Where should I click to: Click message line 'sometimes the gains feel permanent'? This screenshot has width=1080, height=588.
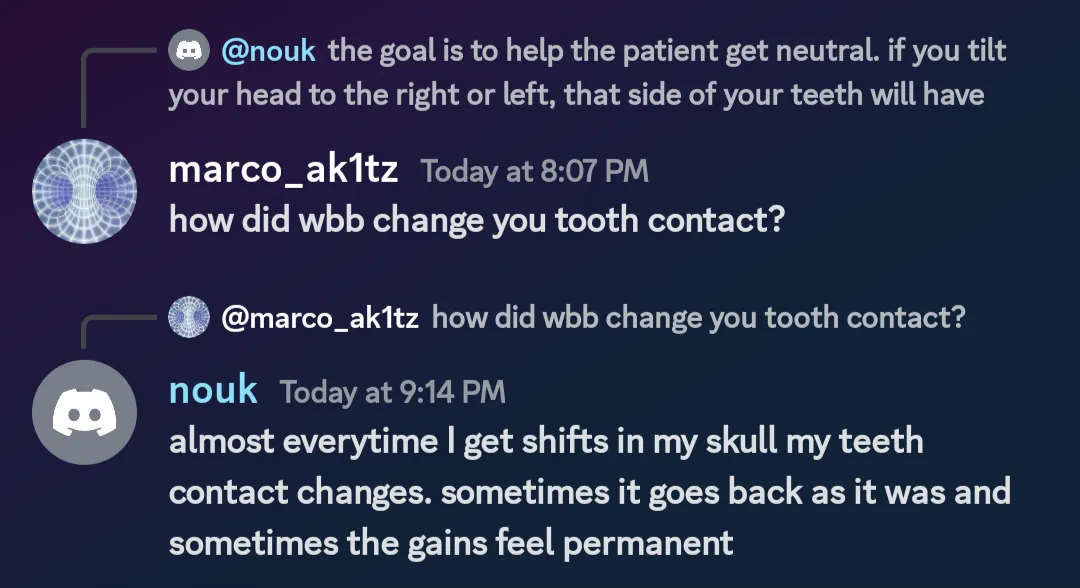point(451,543)
